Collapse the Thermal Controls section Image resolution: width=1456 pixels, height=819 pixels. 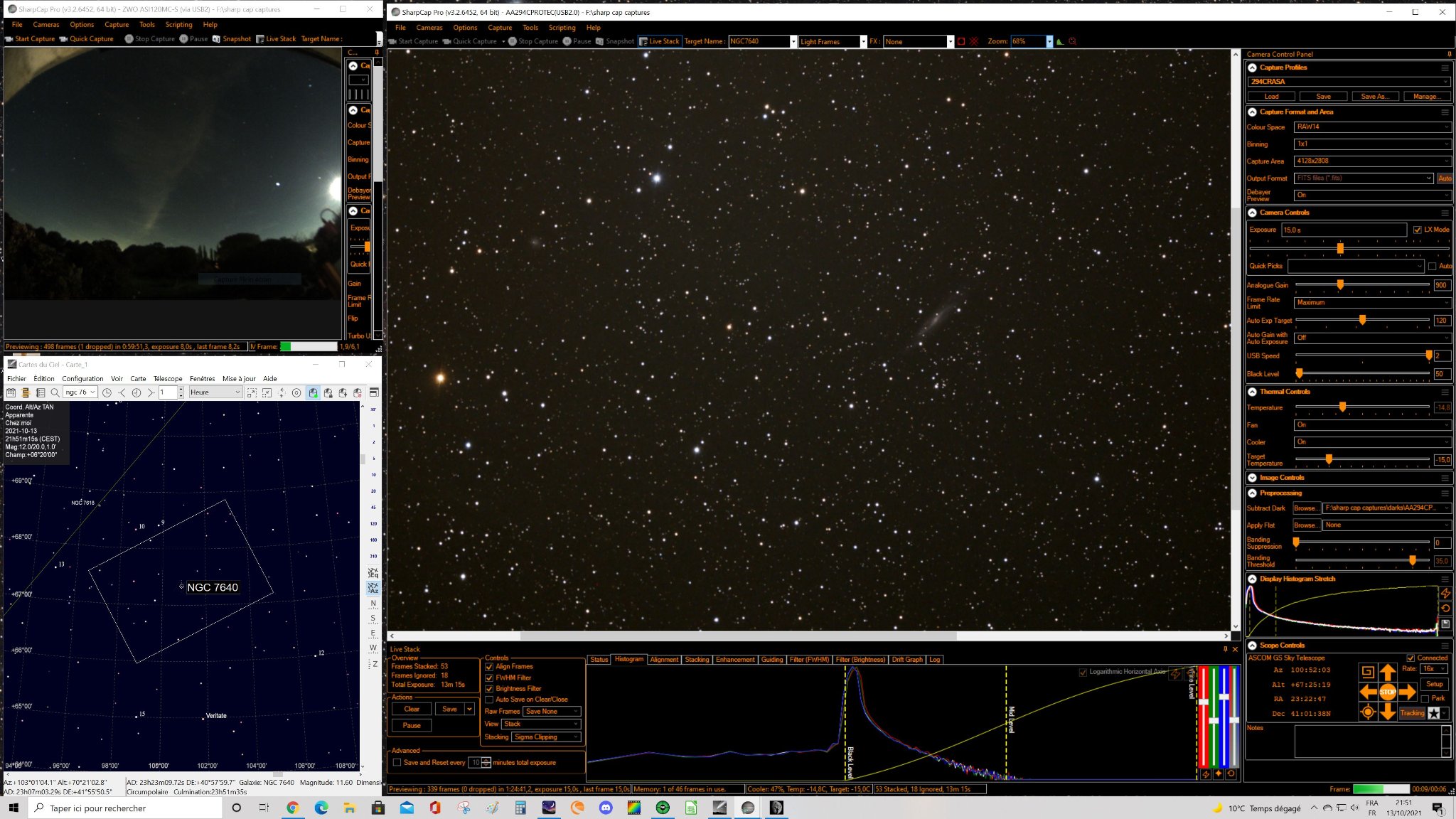1253,392
